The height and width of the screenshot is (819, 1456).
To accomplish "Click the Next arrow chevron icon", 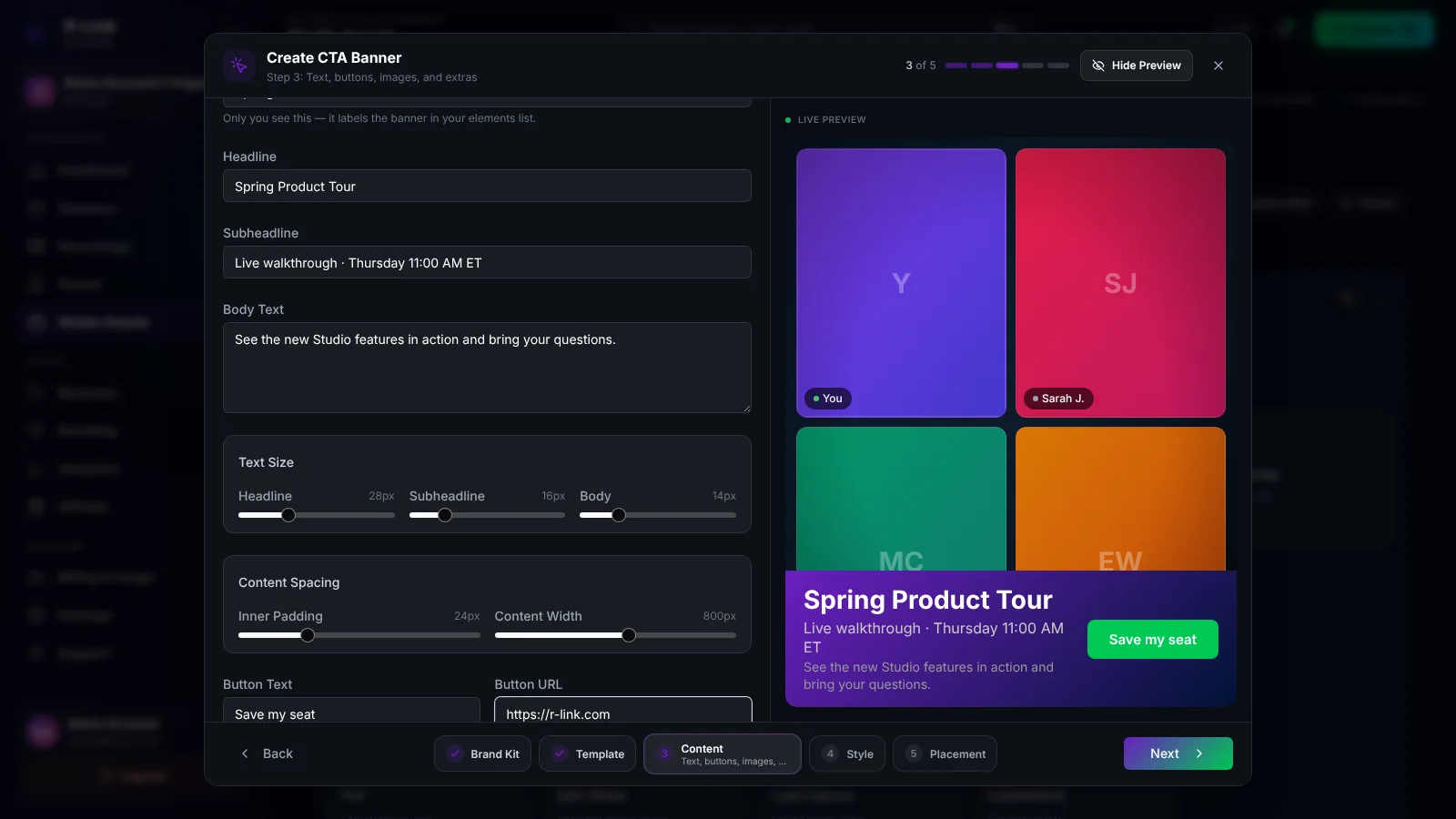I will point(1199,753).
